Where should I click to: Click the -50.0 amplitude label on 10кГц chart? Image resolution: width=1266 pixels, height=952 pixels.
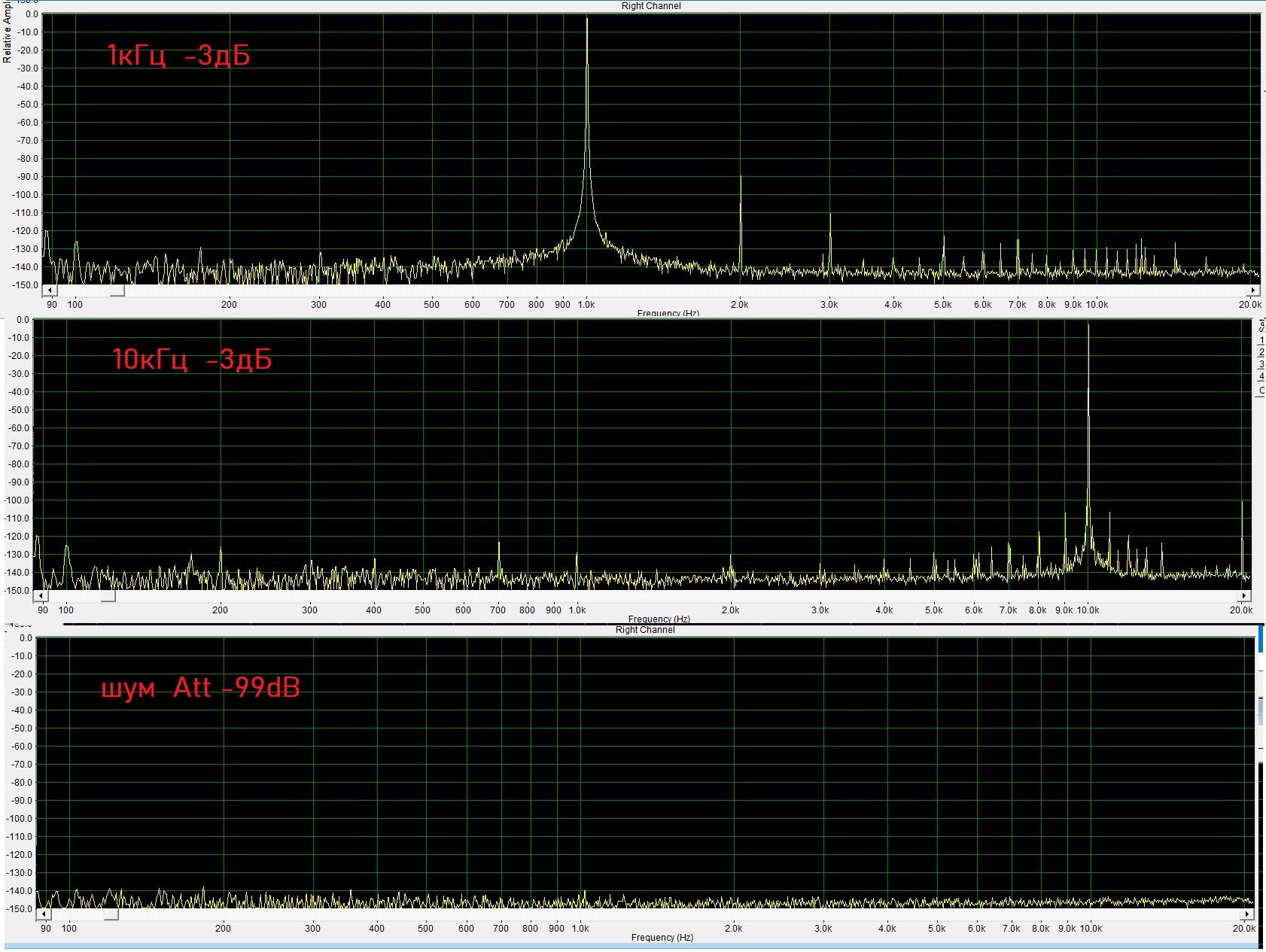[x=18, y=410]
